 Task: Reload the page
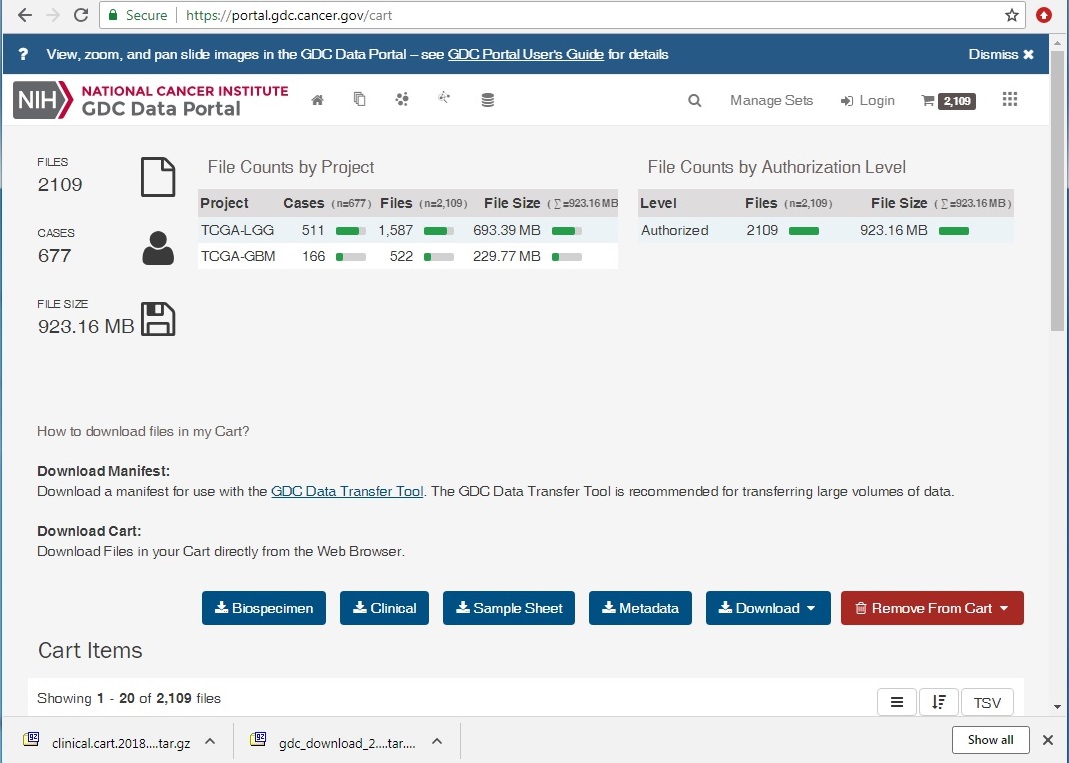tap(80, 15)
